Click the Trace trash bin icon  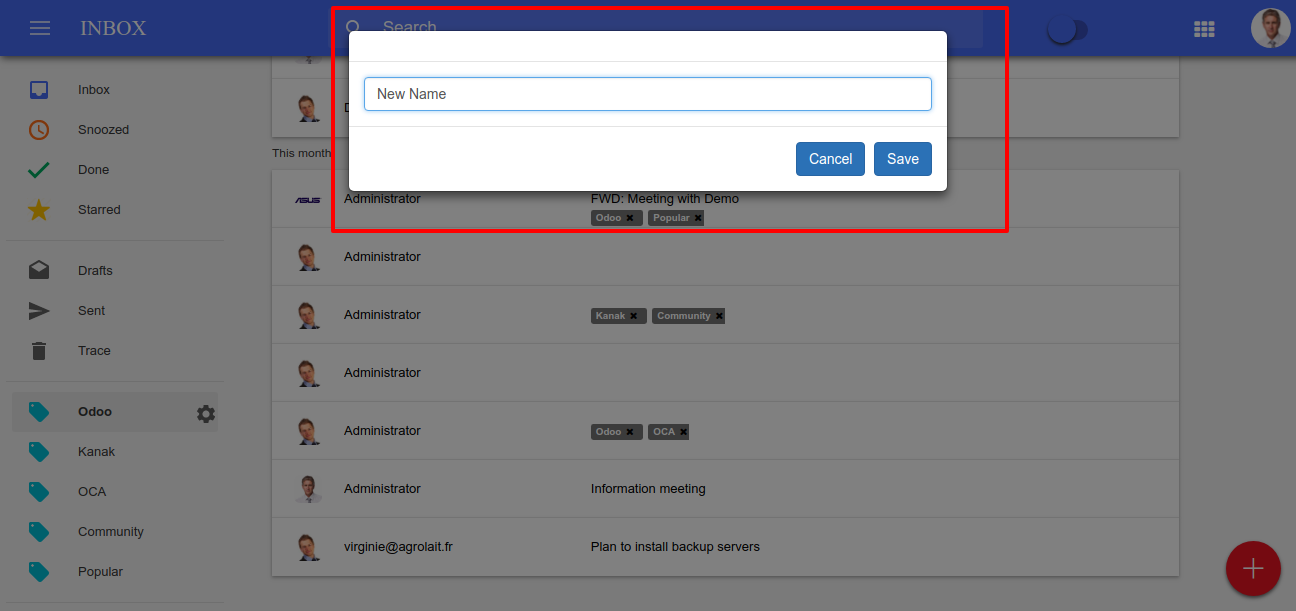tap(39, 351)
